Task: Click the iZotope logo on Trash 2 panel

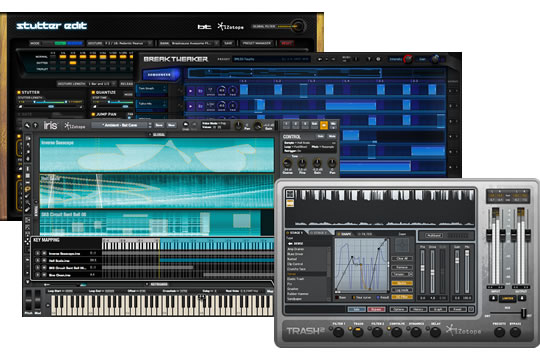Action: pos(463,330)
